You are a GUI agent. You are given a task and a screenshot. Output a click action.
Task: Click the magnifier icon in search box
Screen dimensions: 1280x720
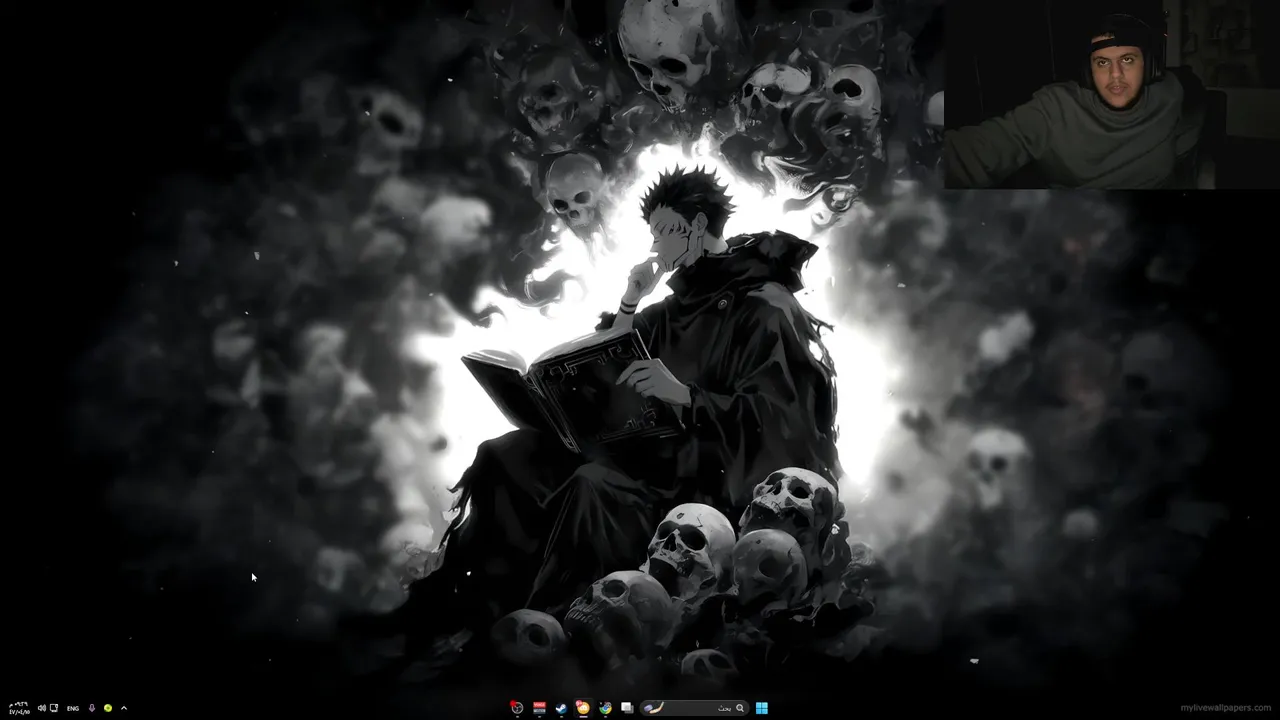tap(740, 708)
